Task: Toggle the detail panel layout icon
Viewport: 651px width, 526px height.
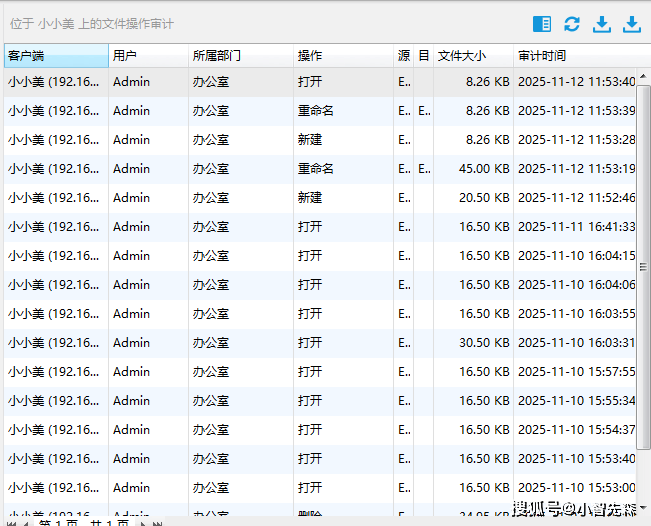Action: coord(542,24)
